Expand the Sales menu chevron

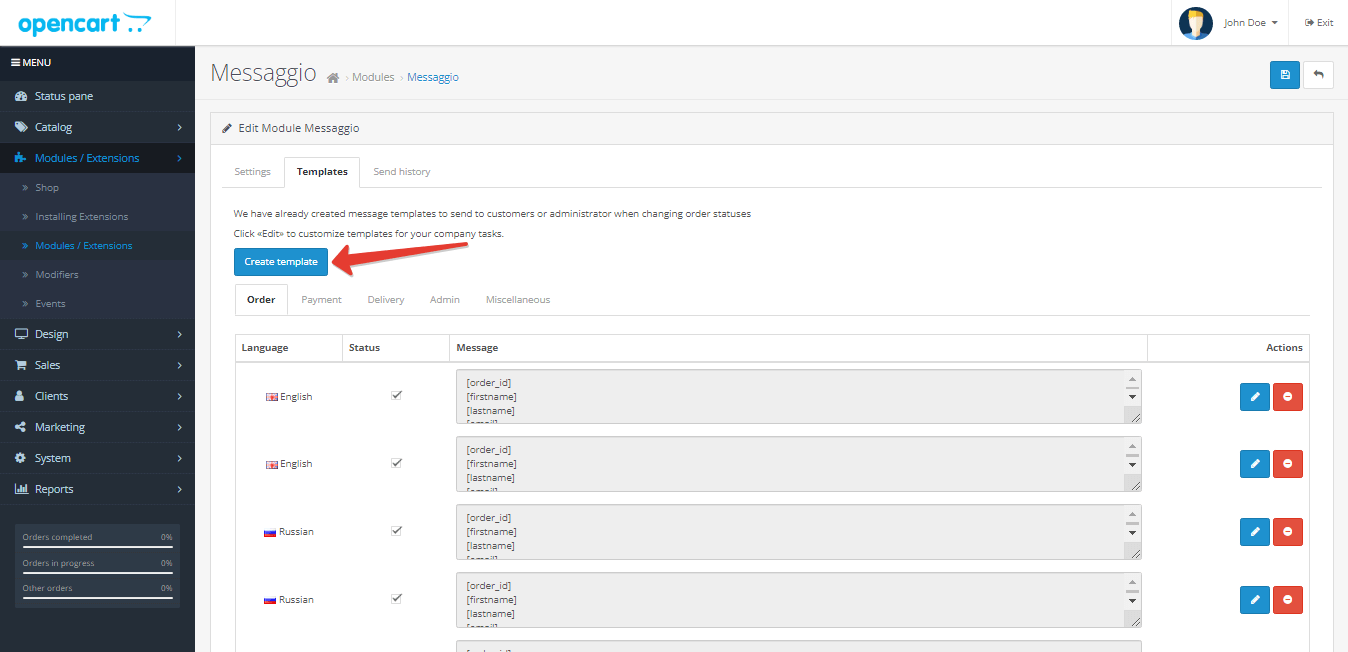pos(179,365)
